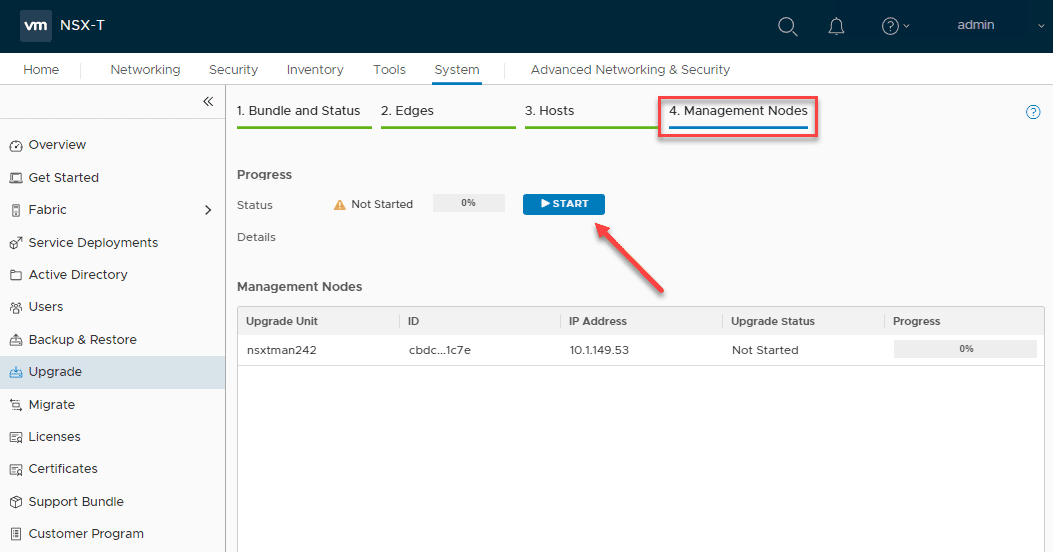Viewport: 1053px width, 552px height.
Task: Click the Upgrade sidebar icon
Action: click(15, 372)
